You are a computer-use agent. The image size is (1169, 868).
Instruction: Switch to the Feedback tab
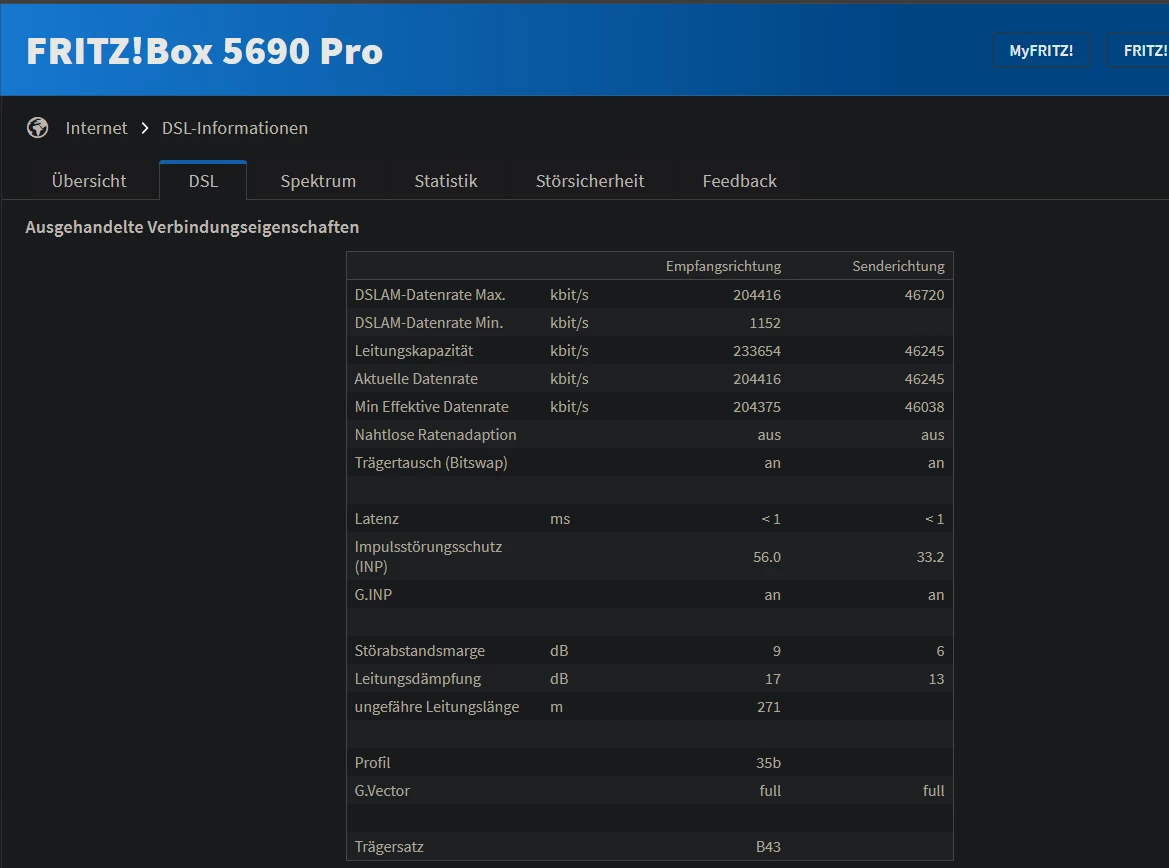click(740, 180)
